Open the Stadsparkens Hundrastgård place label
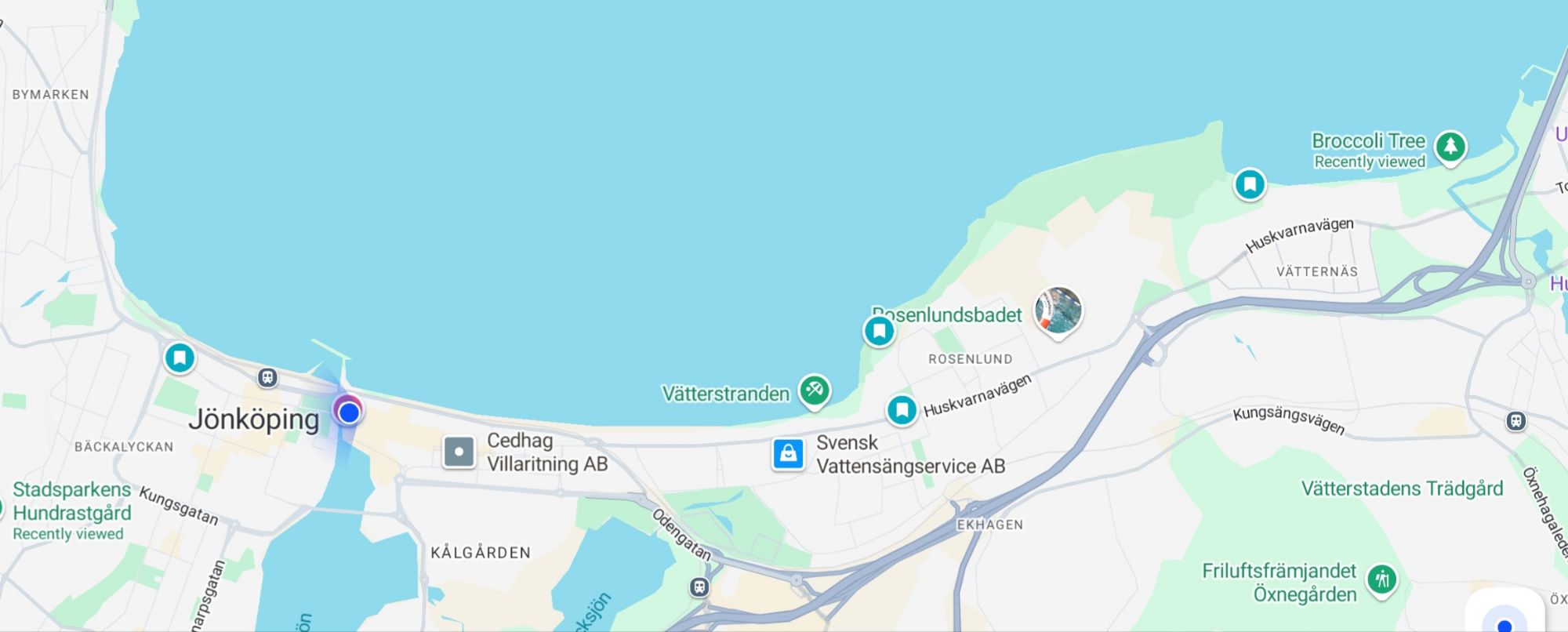The width and height of the screenshot is (1568, 632). [71, 501]
